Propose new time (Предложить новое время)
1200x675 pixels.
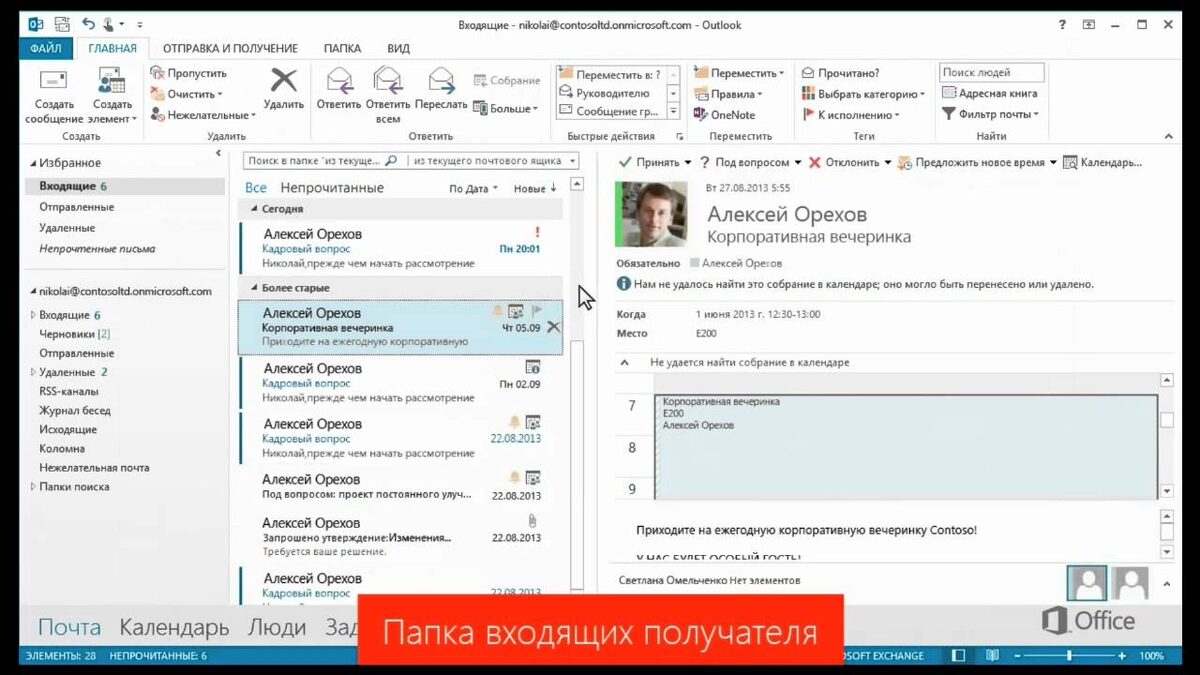[971, 162]
